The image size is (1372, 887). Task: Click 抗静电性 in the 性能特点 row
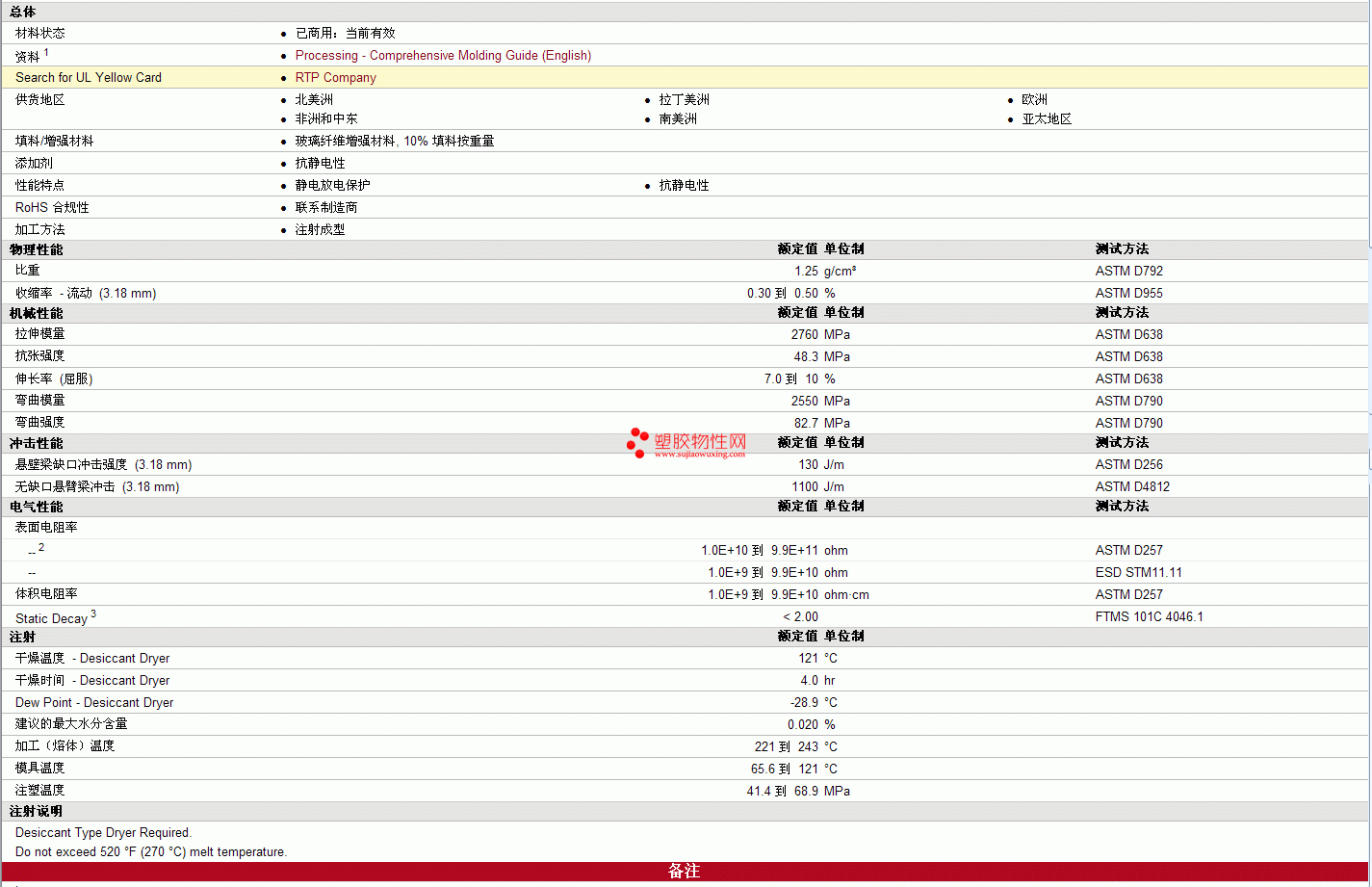point(685,186)
